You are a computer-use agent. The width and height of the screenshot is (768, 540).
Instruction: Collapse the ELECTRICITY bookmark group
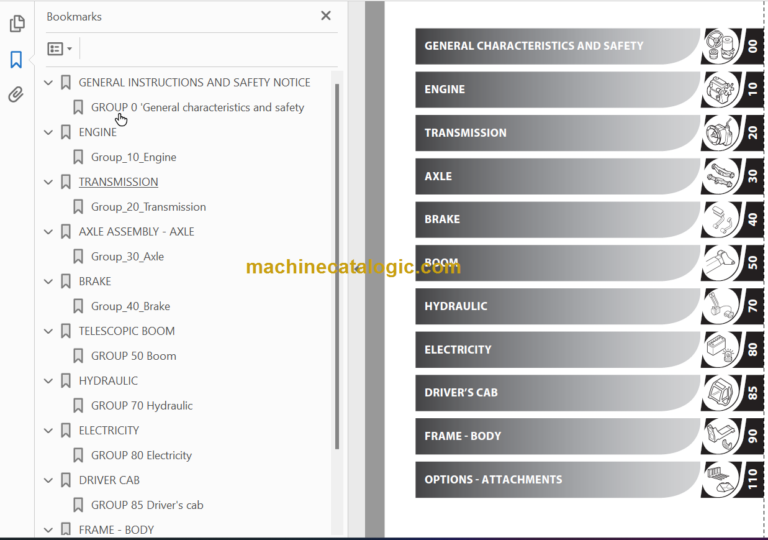point(48,430)
